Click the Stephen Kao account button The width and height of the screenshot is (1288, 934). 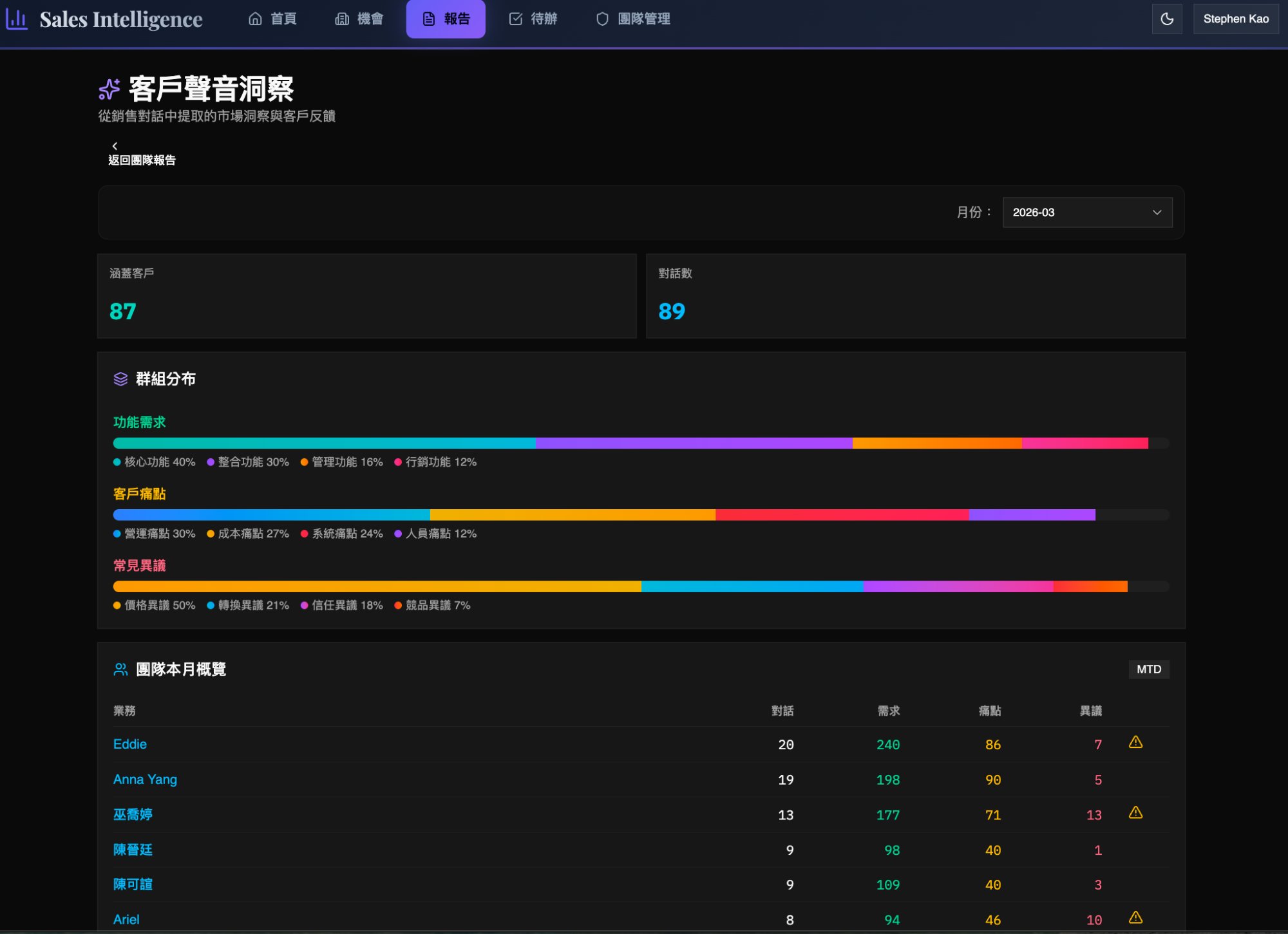1236,19
